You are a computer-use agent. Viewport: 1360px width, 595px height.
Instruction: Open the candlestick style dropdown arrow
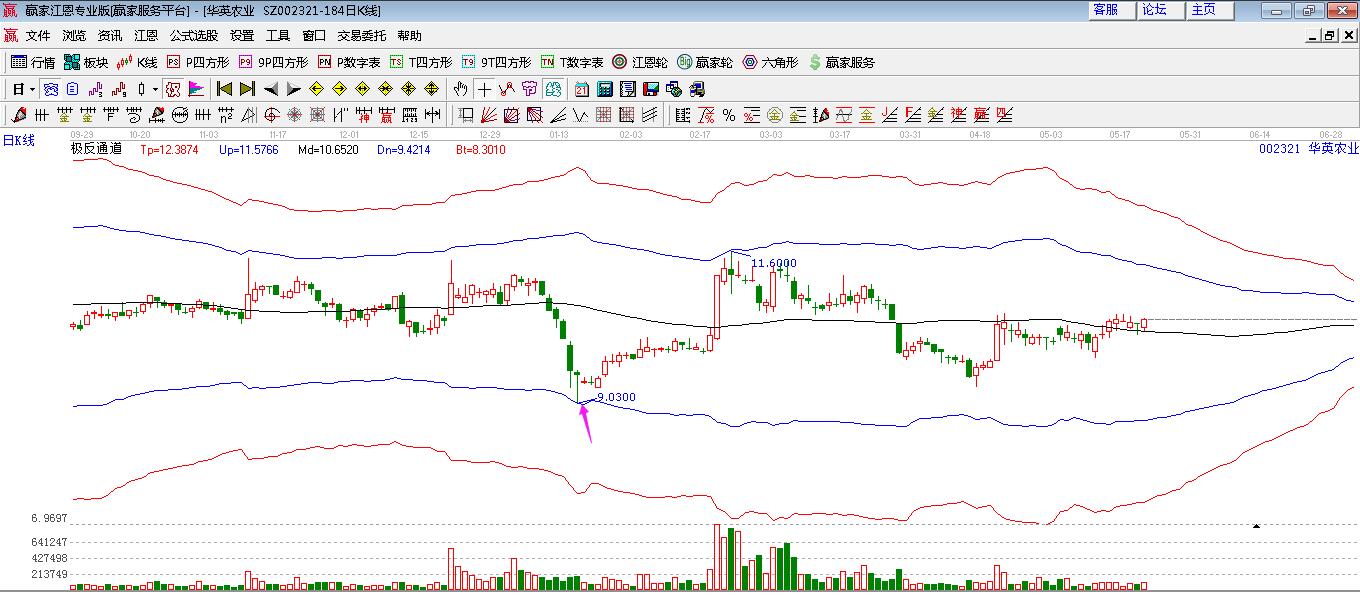(155, 89)
